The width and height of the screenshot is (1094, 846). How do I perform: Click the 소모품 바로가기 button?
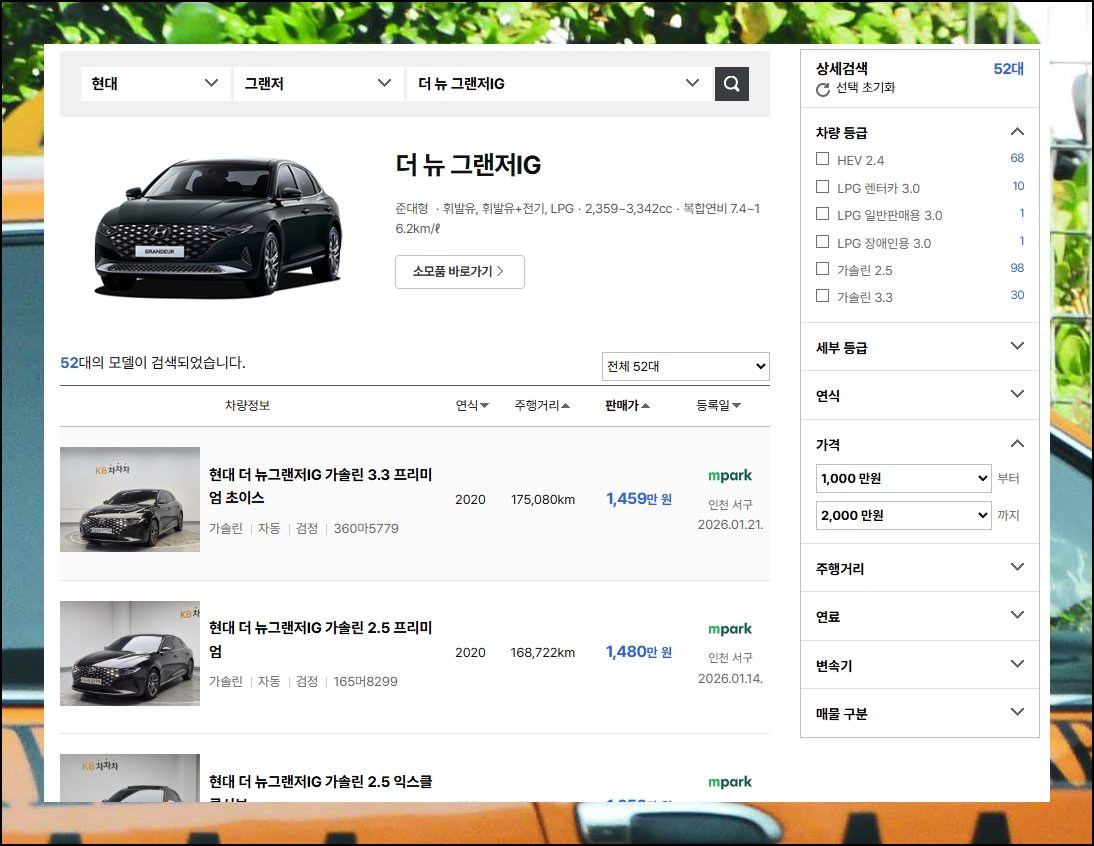coord(460,272)
